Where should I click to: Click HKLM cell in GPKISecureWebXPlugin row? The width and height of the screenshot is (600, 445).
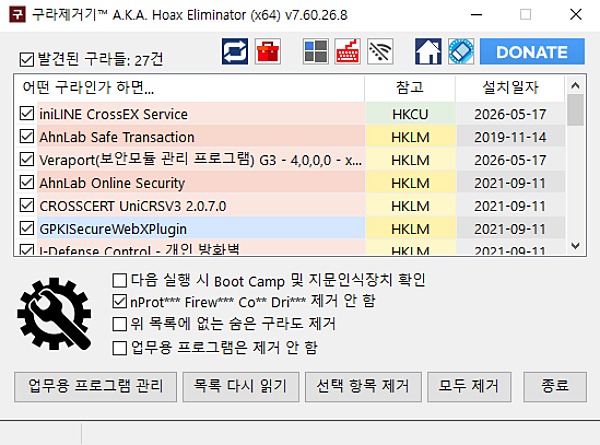[410, 229]
